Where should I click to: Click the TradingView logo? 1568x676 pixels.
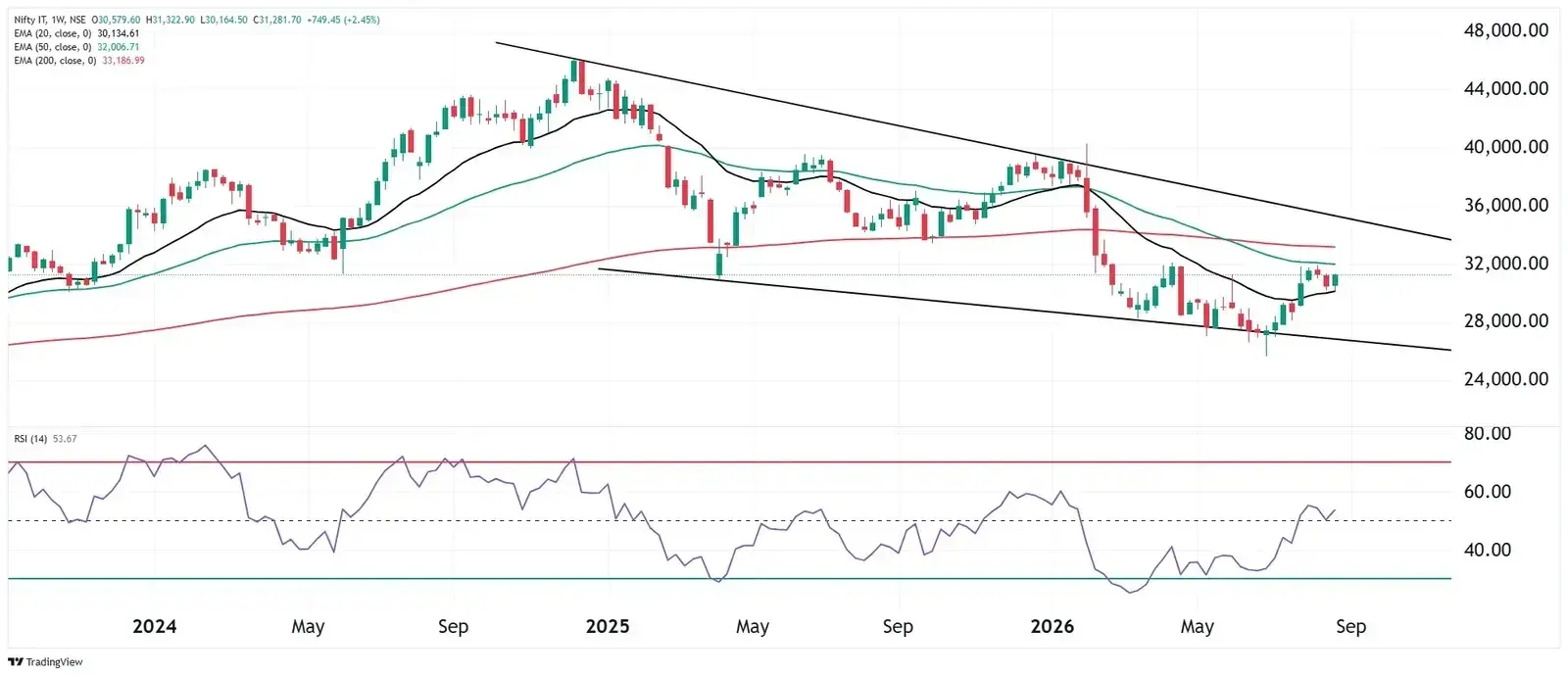pos(47,662)
